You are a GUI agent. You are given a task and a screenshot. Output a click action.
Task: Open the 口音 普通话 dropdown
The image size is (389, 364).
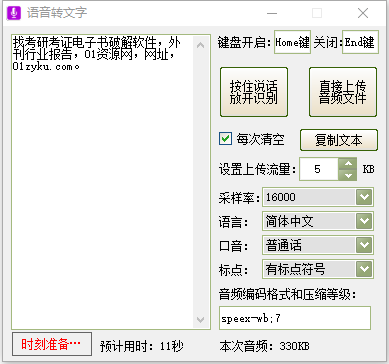(x=318, y=245)
